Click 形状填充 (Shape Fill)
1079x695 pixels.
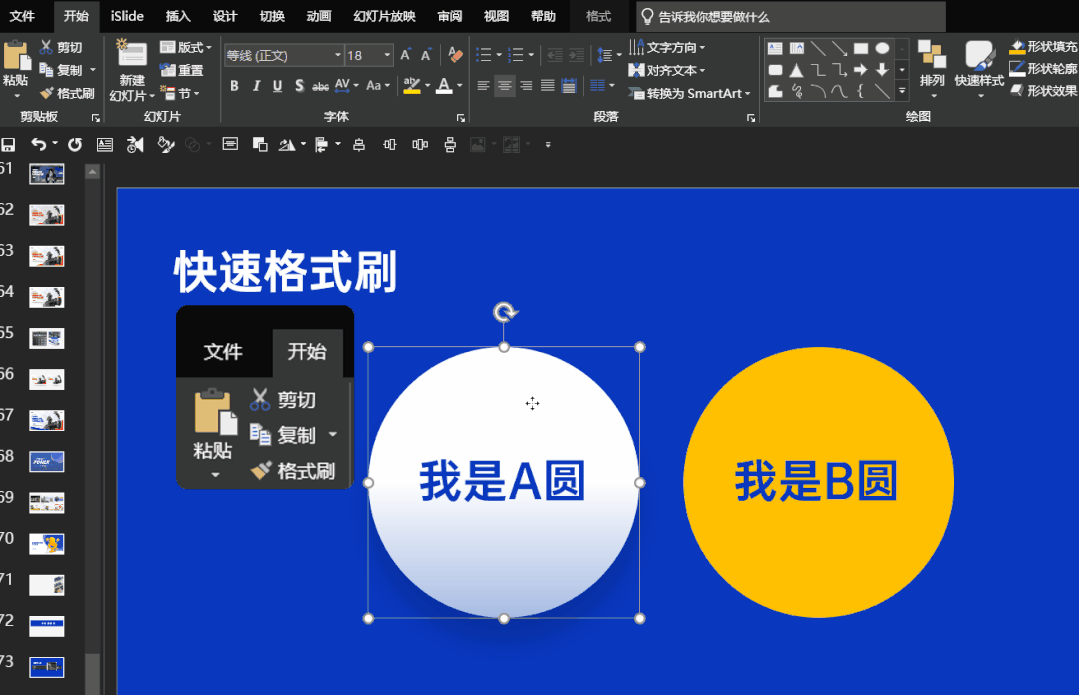click(1043, 46)
